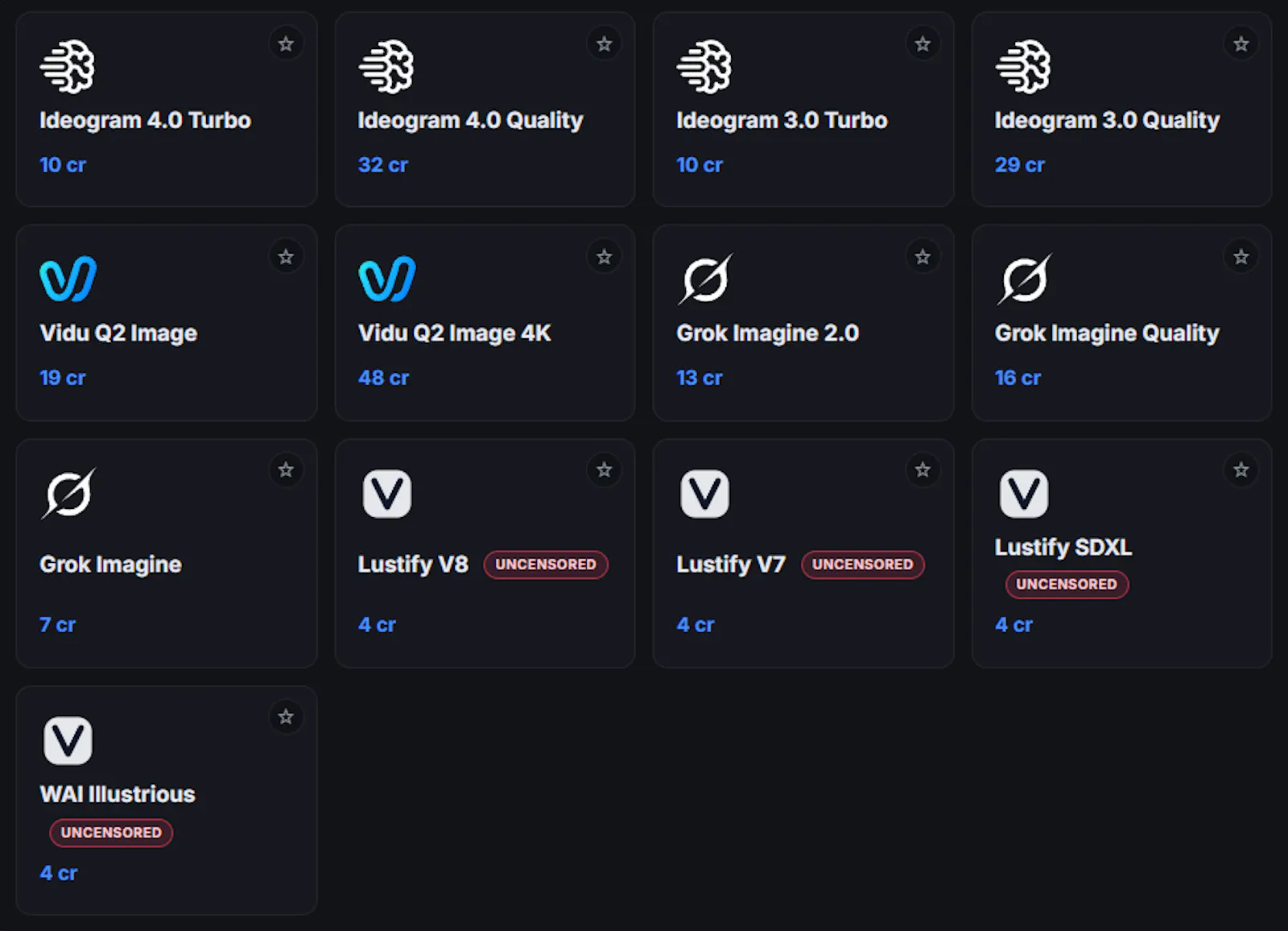Click star icon on WAI Illustrious
Screen dimensions: 1288x931
[286, 717]
